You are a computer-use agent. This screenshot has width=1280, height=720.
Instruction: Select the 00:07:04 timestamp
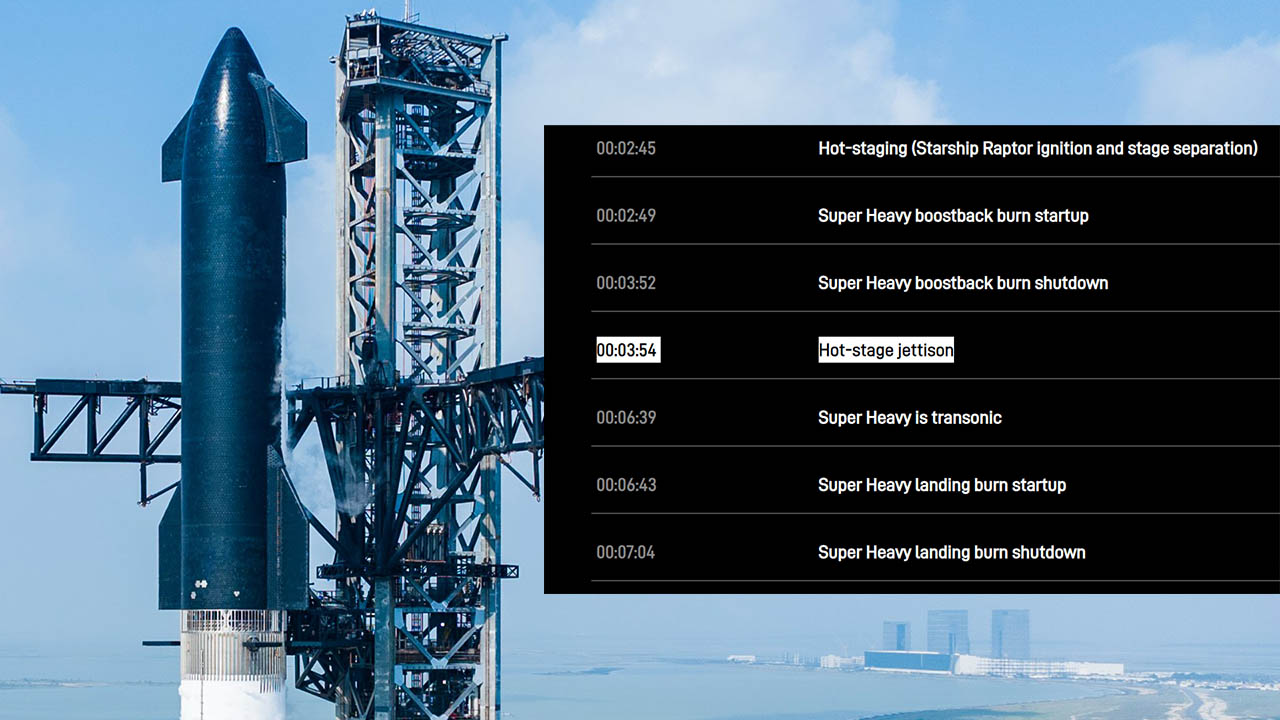(627, 551)
